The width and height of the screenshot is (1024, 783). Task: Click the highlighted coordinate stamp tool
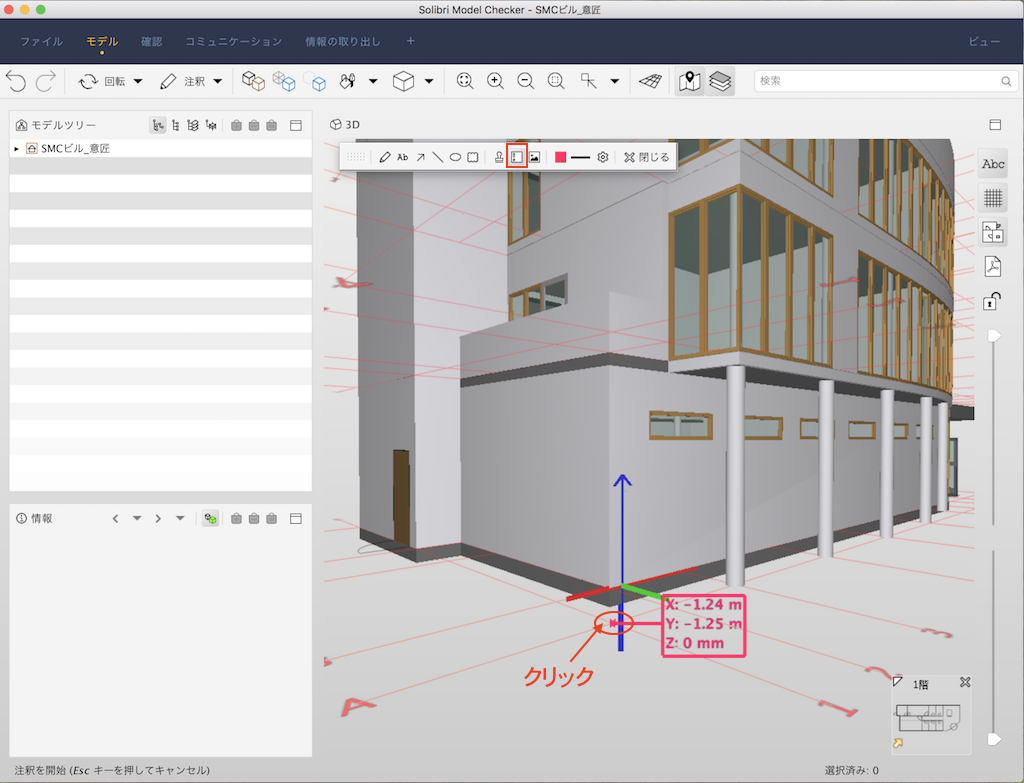pyautogui.click(x=517, y=157)
